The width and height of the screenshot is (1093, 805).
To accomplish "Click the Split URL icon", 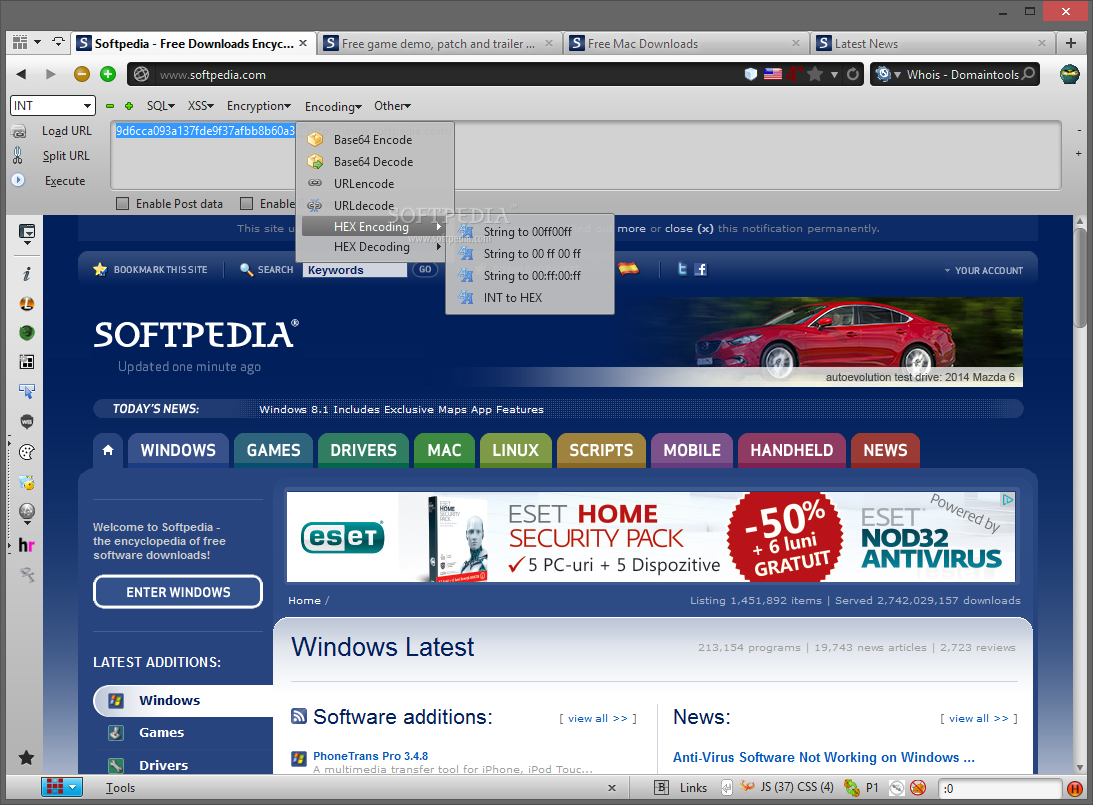I will point(18,155).
